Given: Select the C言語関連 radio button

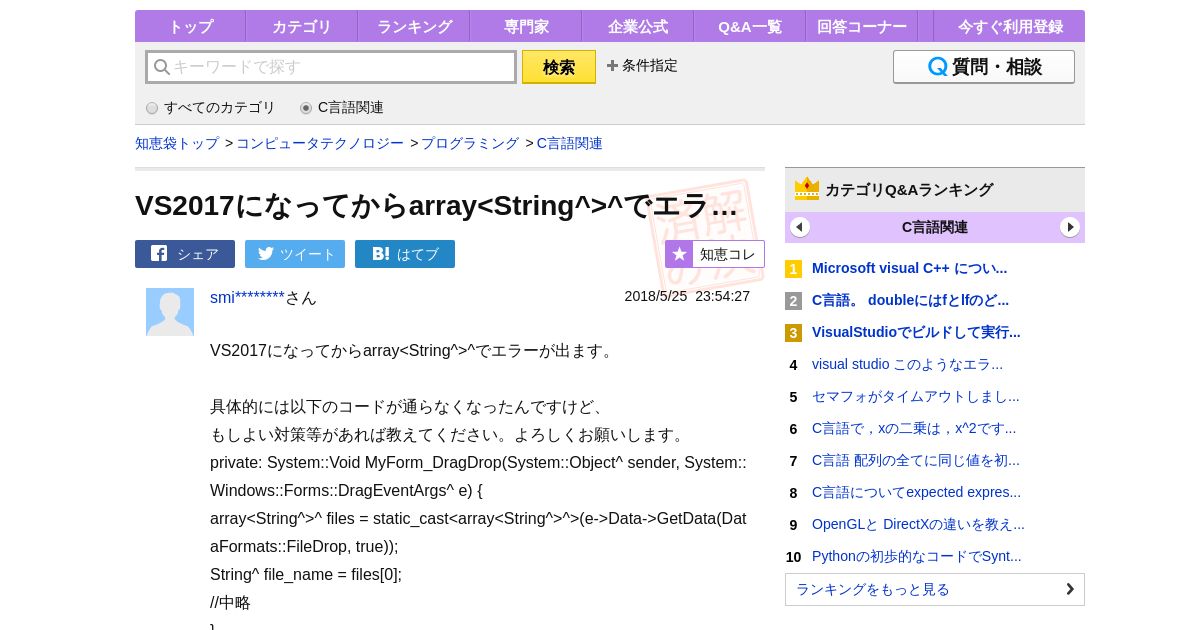Looking at the screenshot, I should click(x=306, y=108).
